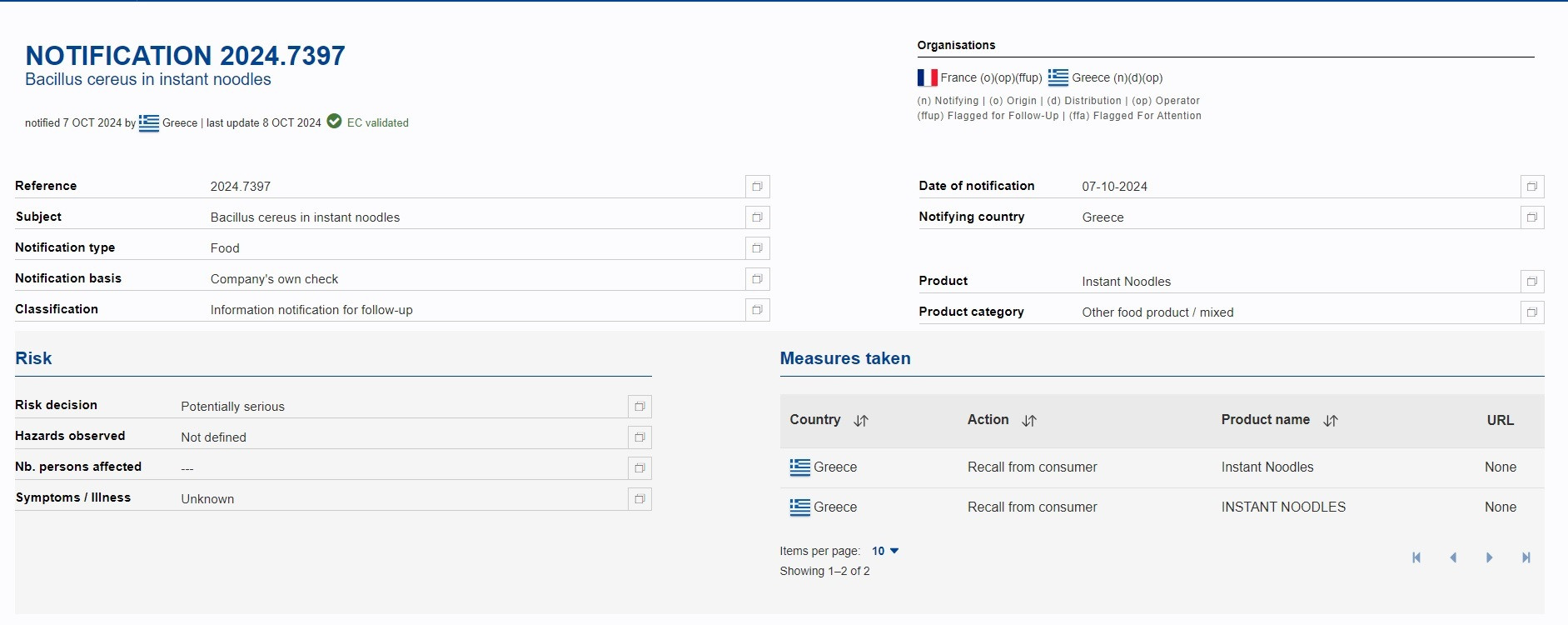The height and width of the screenshot is (625, 1568).
Task: Click the France flag under Organisations
Action: click(927, 77)
